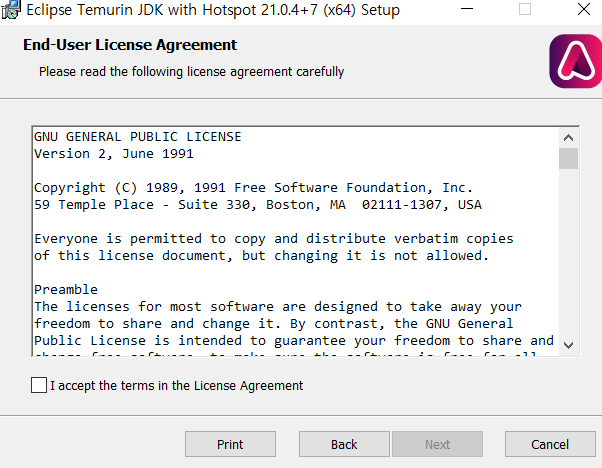
Task: Click the greyed-out maximize window button
Action: [x=525, y=9]
